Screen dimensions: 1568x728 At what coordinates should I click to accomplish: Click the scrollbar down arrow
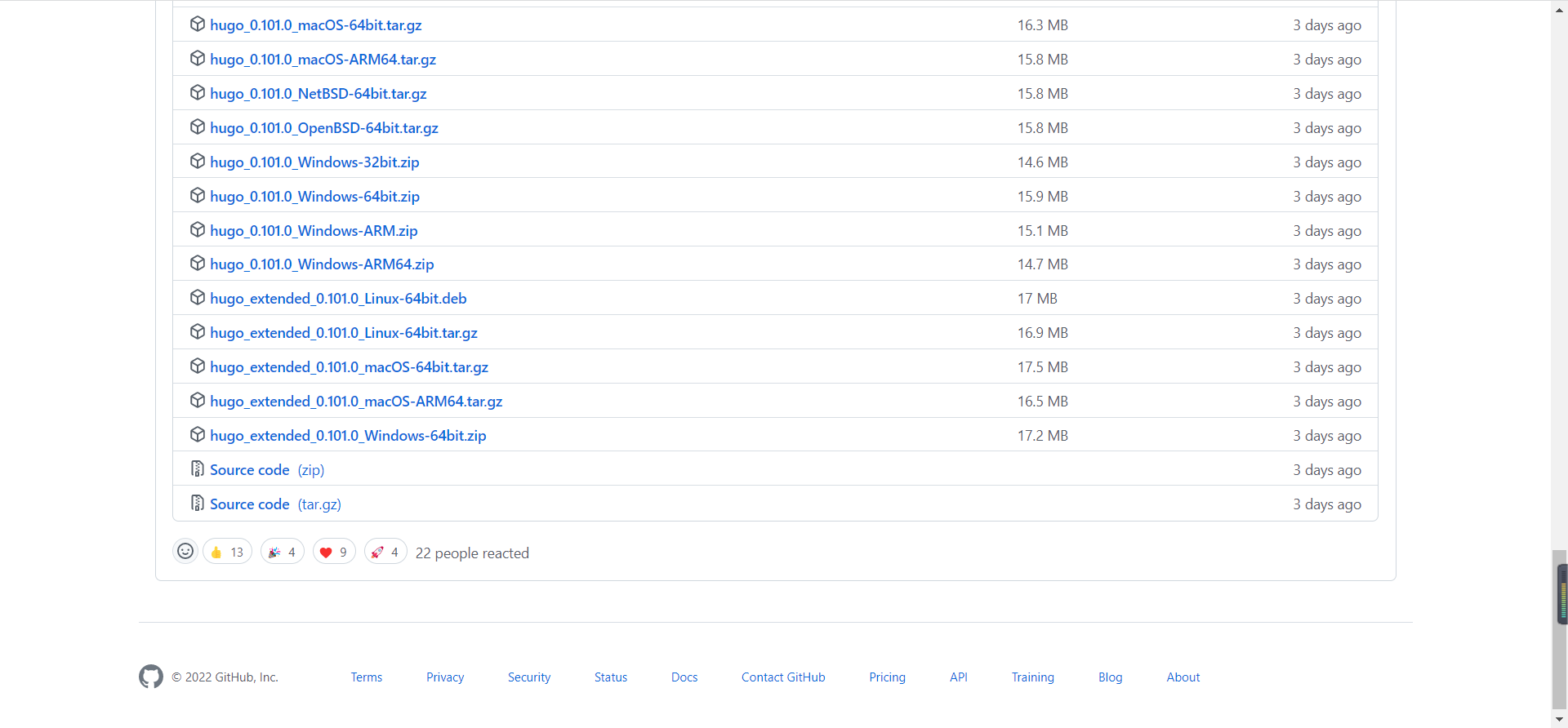pyautogui.click(x=1560, y=719)
